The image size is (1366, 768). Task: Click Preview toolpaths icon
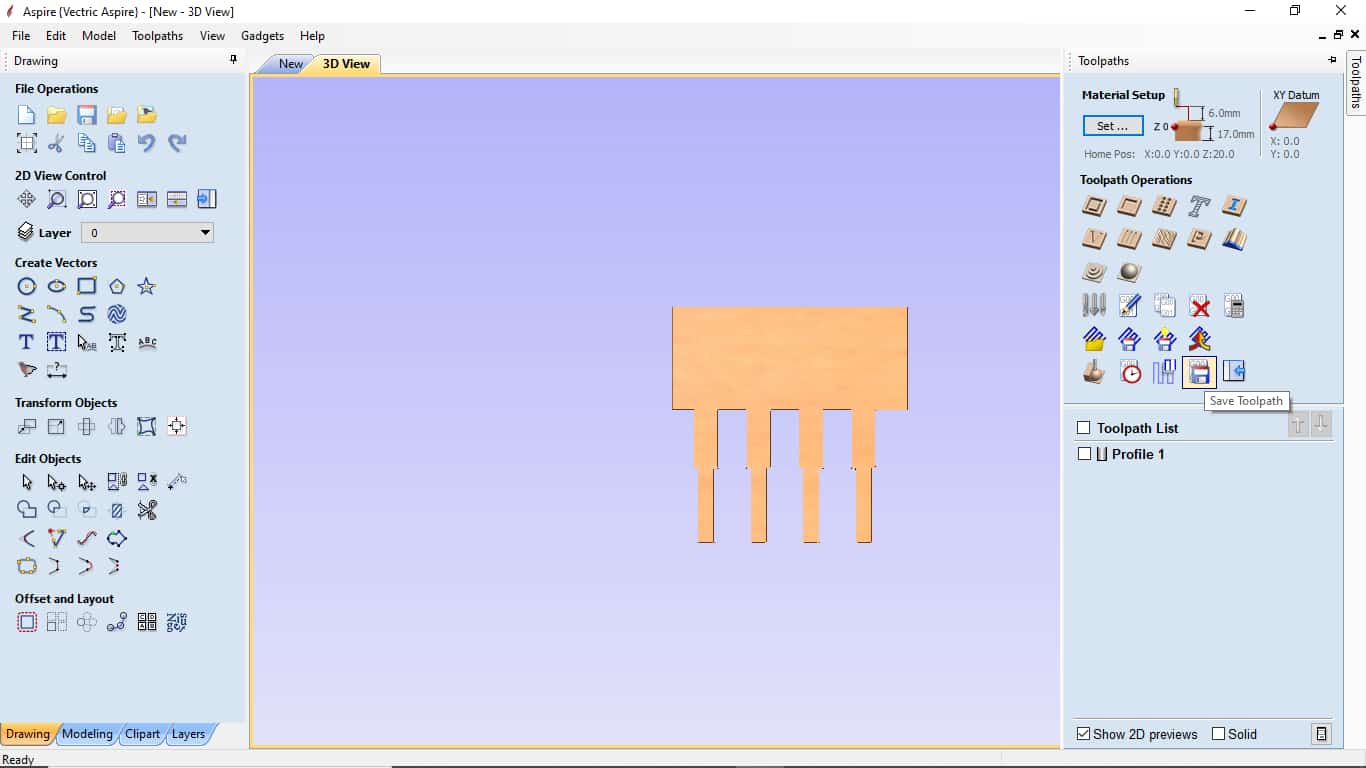(x=1094, y=372)
